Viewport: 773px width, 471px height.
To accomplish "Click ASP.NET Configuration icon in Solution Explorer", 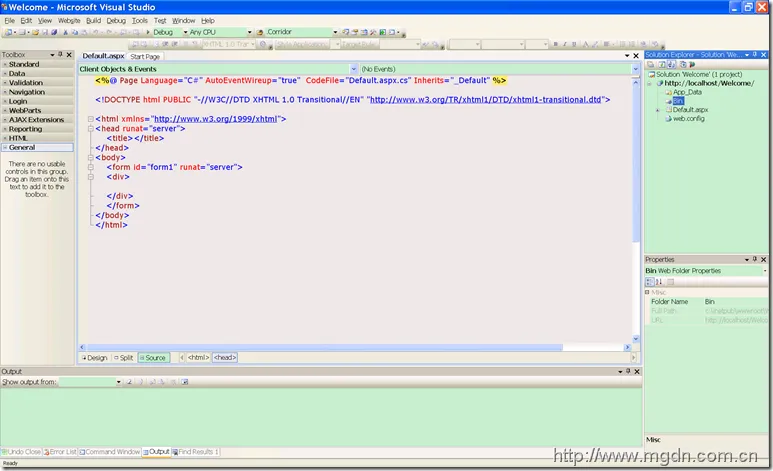I will click(692, 65).
